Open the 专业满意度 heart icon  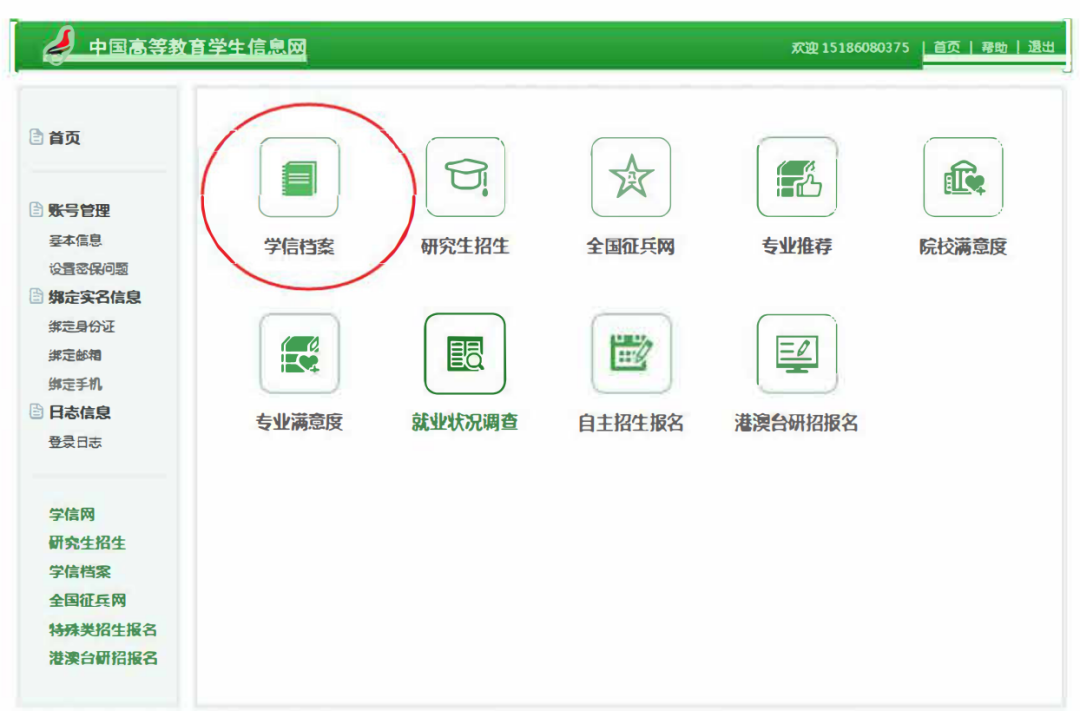pyautogui.click(x=299, y=353)
